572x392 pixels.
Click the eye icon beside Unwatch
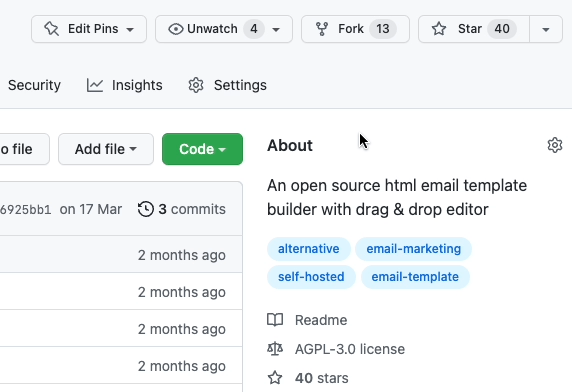(x=175, y=29)
